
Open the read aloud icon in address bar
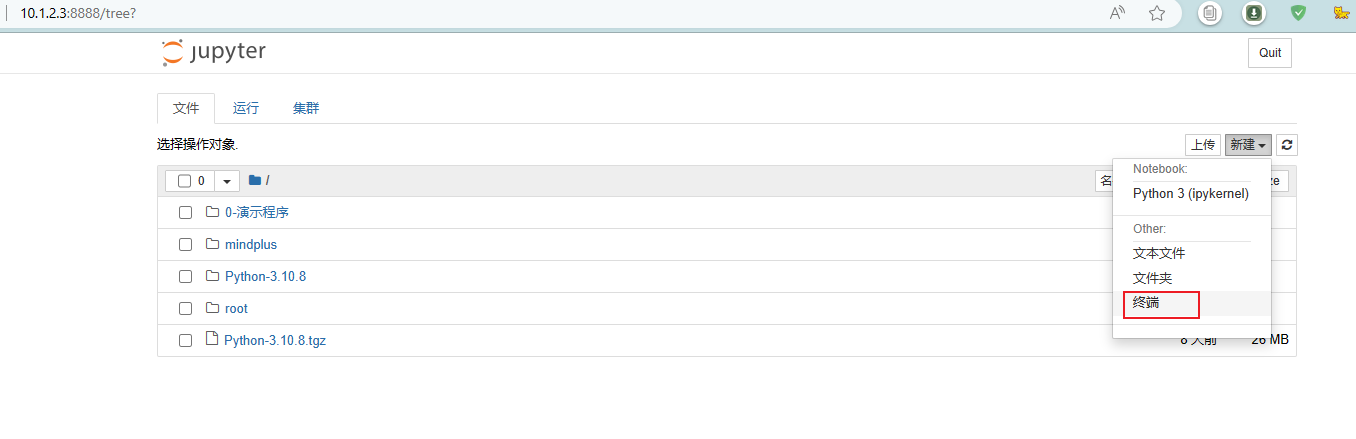coord(1118,13)
